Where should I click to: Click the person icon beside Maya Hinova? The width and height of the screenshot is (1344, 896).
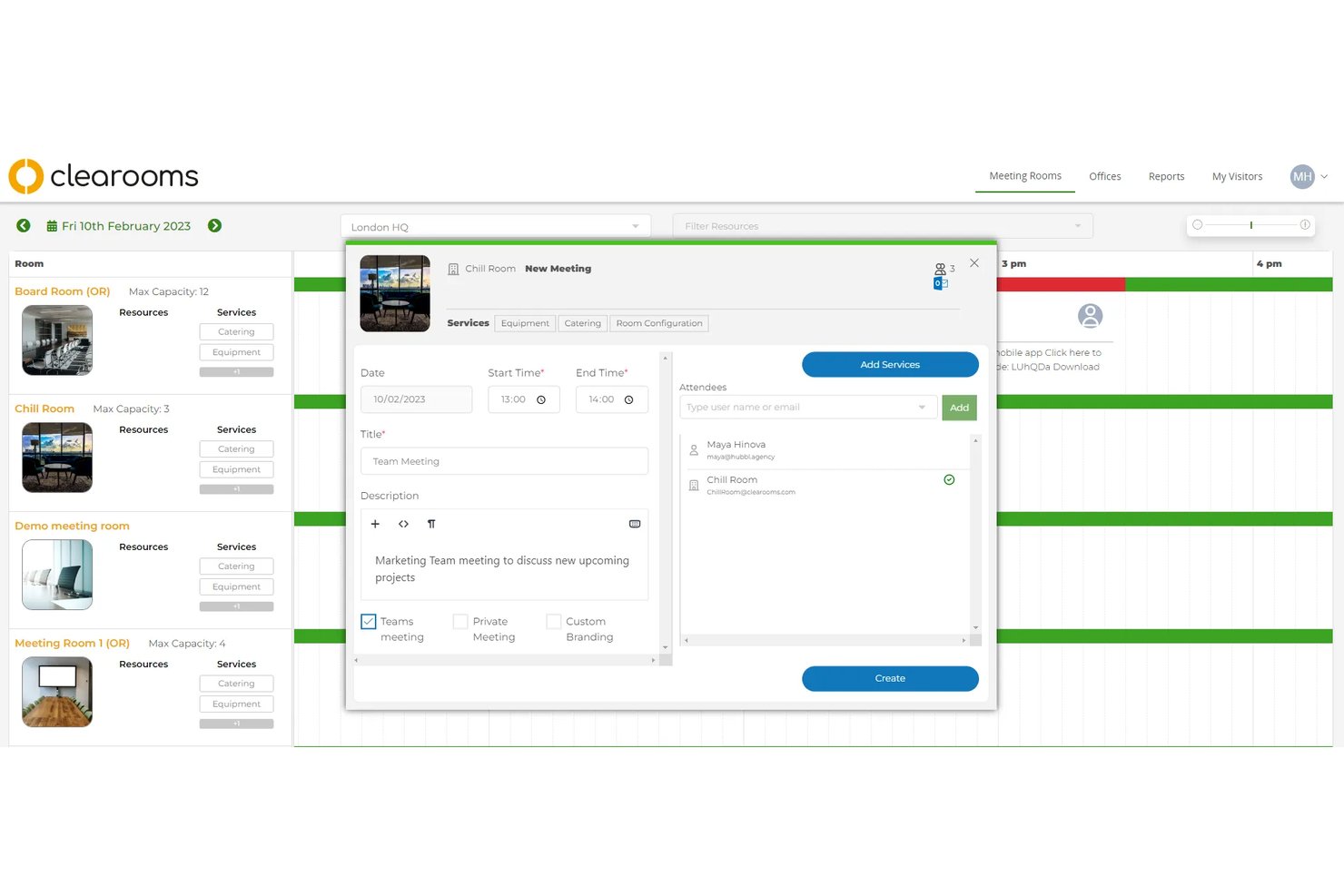click(694, 449)
